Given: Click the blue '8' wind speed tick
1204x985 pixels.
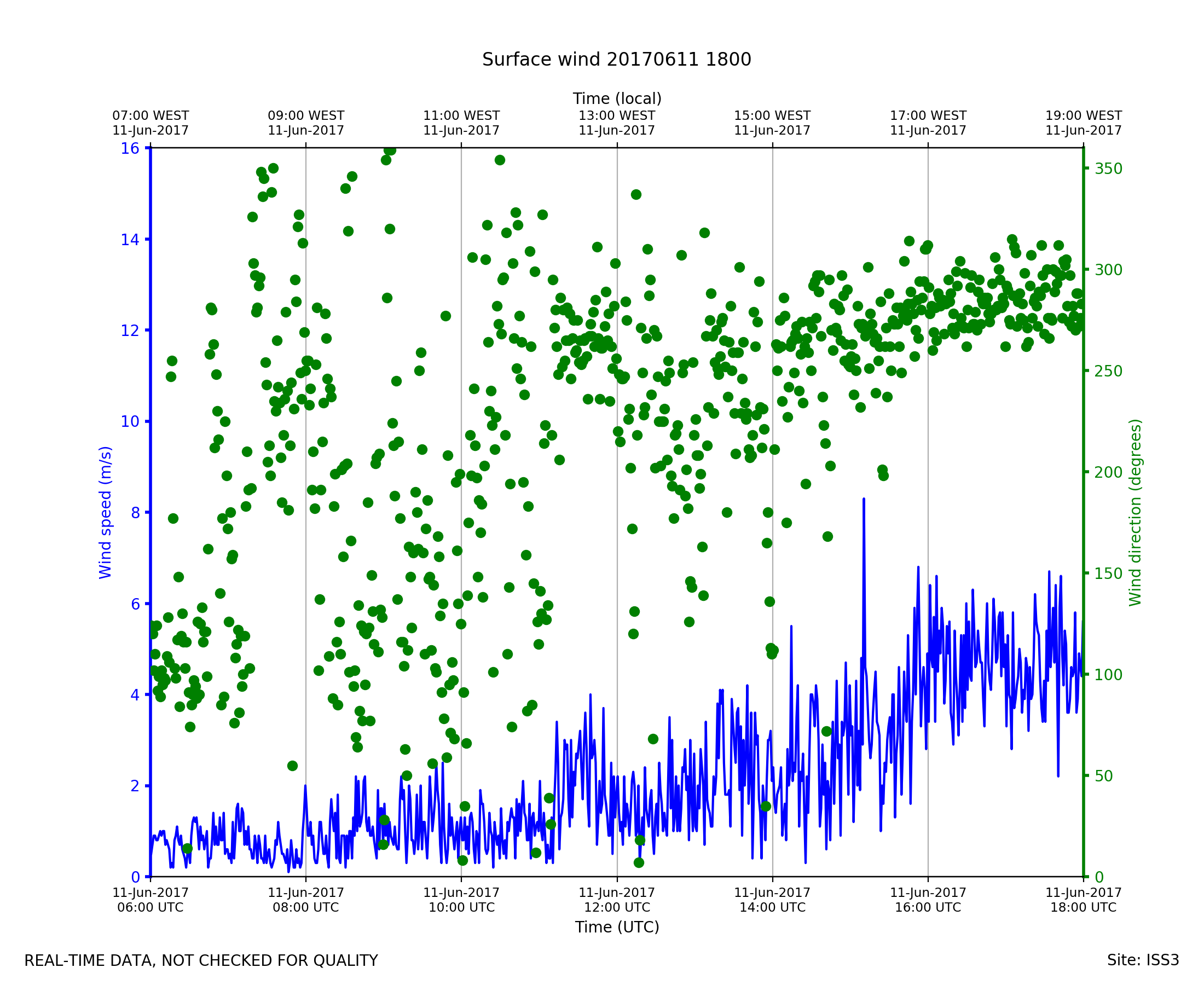Looking at the screenshot, I should [x=135, y=513].
